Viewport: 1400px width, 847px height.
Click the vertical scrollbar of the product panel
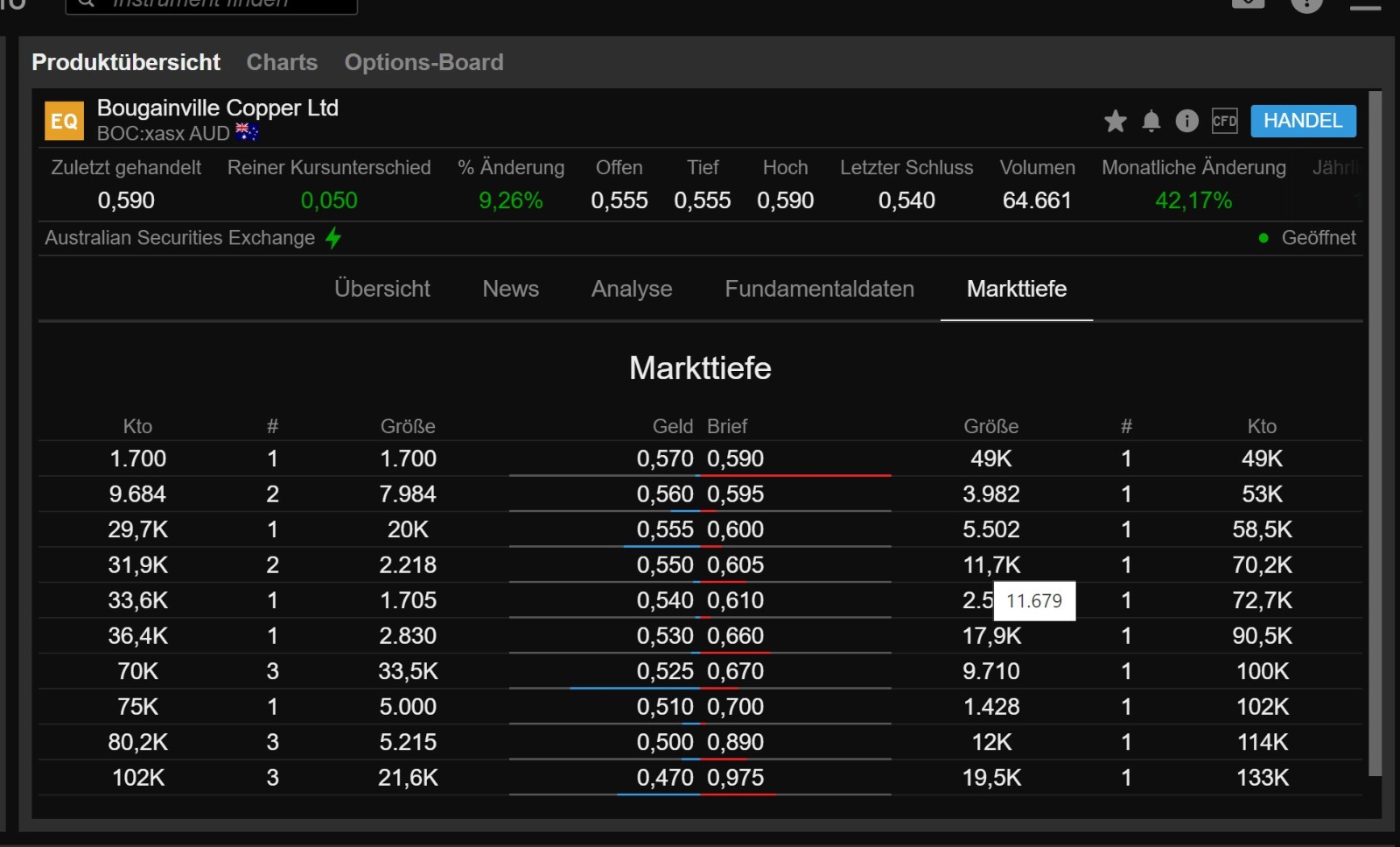pos(1375,433)
